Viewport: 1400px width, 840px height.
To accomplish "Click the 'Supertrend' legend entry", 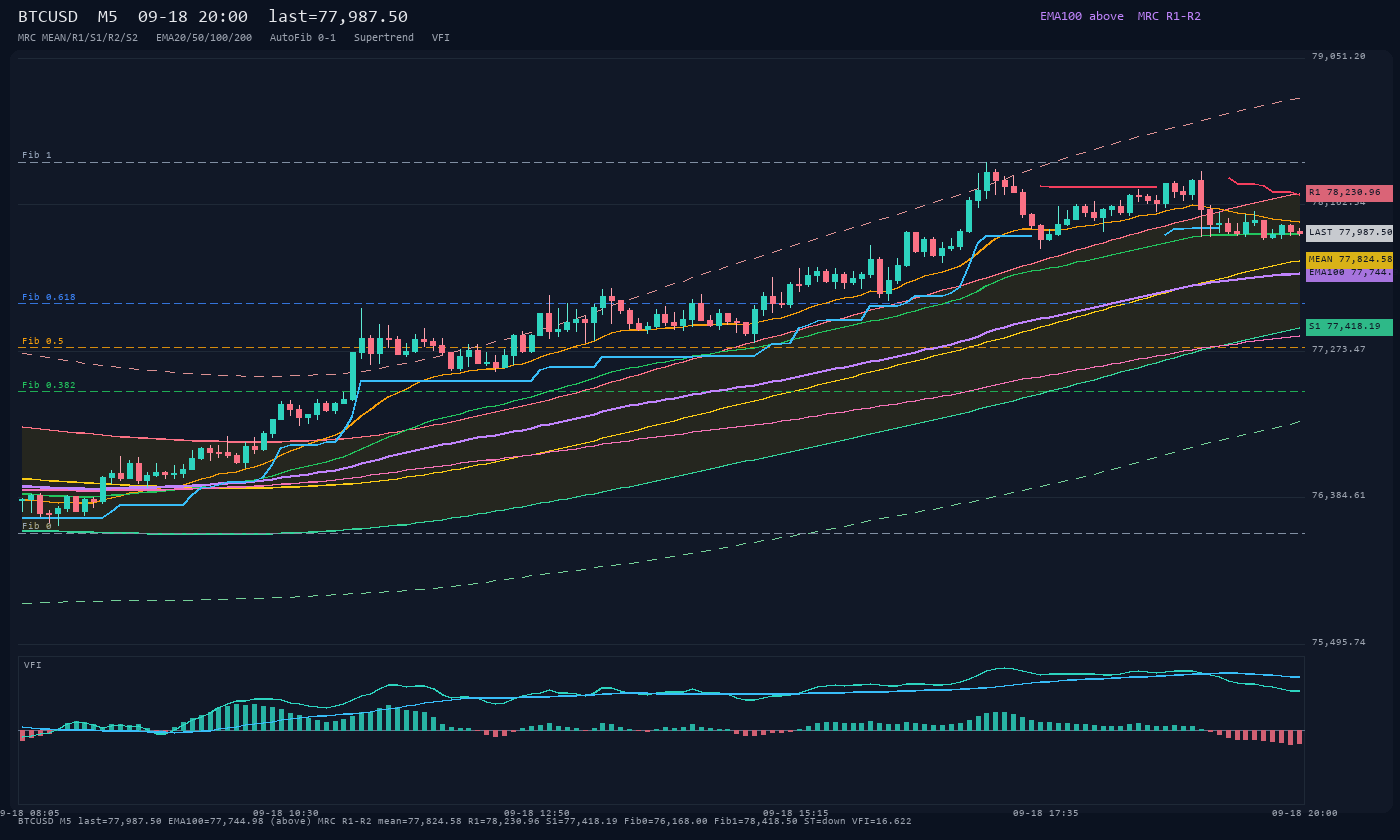I will (x=384, y=38).
